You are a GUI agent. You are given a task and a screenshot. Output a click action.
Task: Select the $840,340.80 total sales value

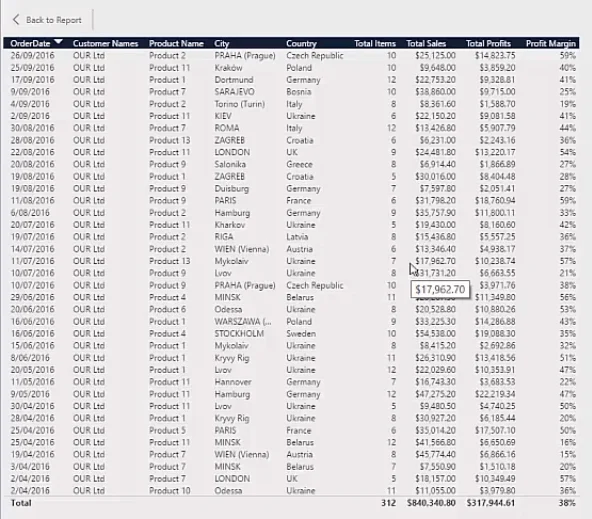click(x=431, y=503)
